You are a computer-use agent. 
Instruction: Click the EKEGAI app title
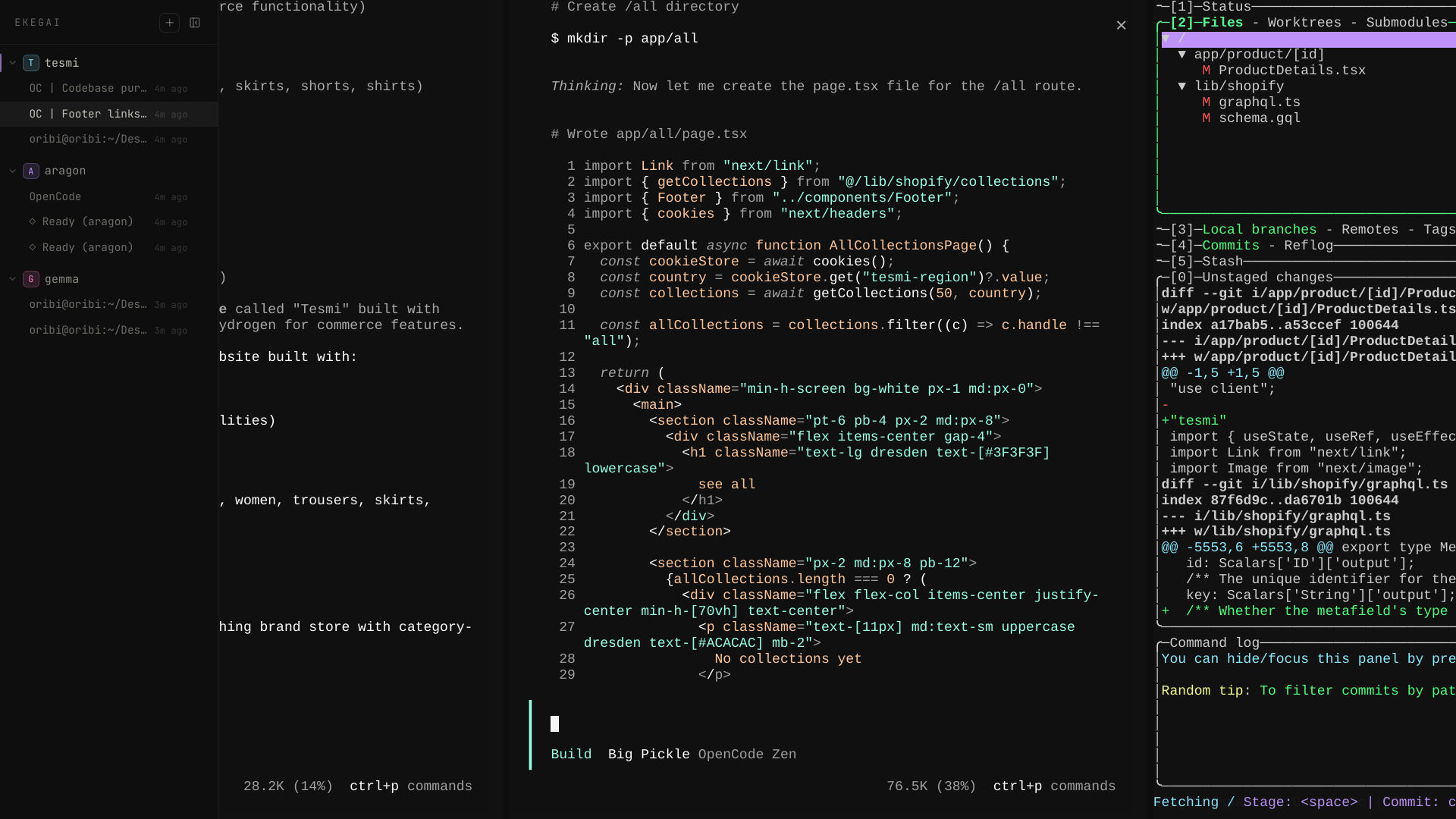click(x=37, y=23)
